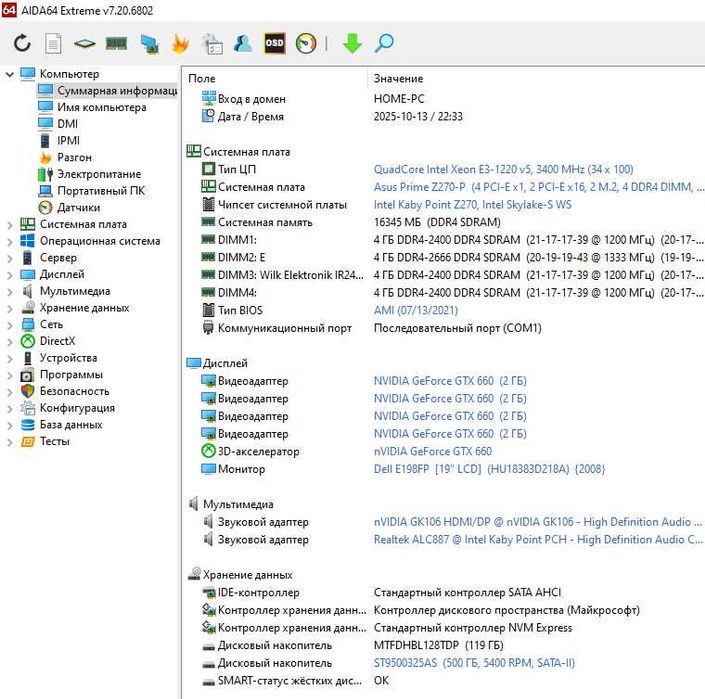Launch the flame stability test icon
705x699 pixels.
pyautogui.click(x=181, y=44)
